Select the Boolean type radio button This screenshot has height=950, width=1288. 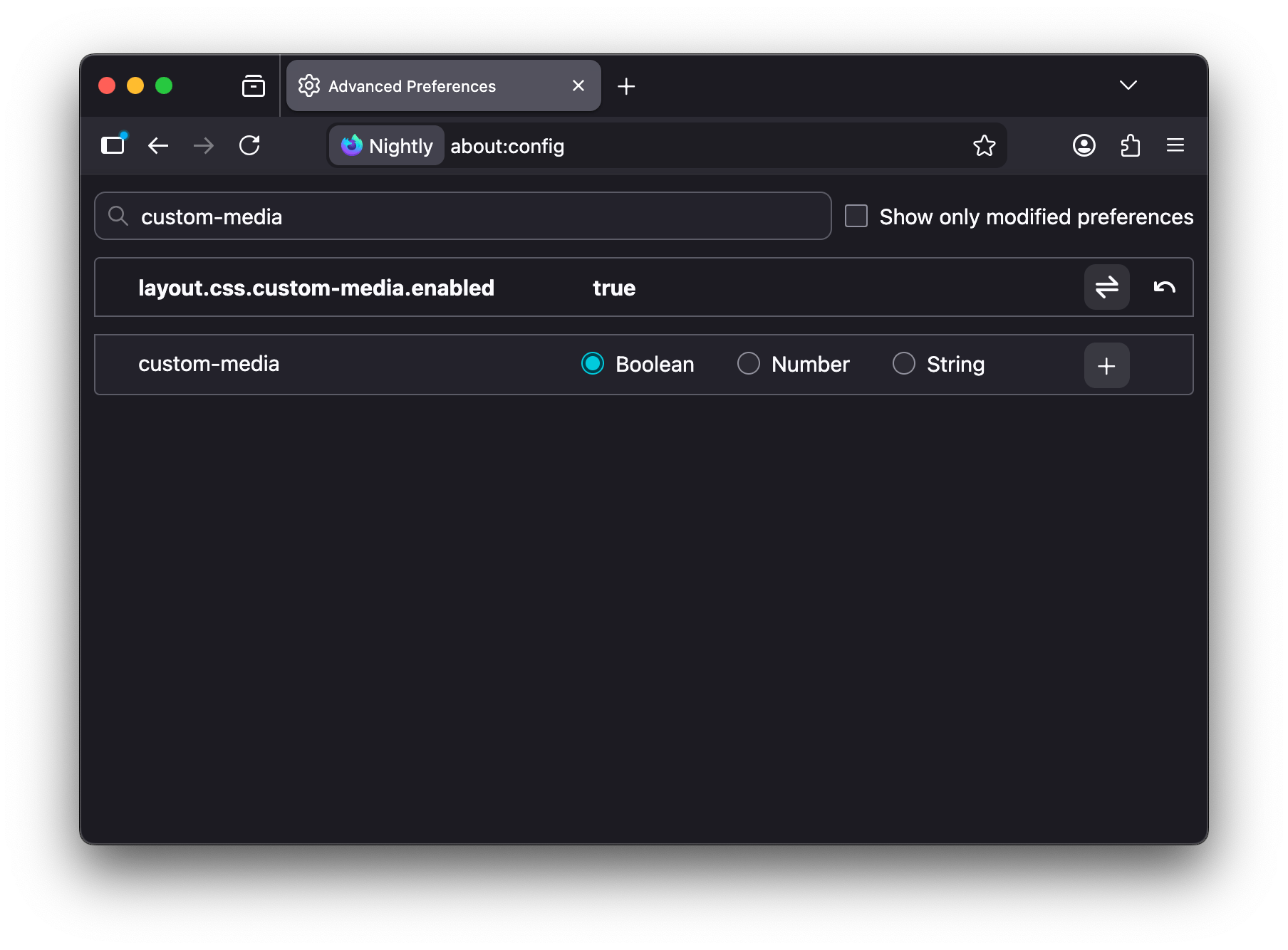click(x=593, y=364)
